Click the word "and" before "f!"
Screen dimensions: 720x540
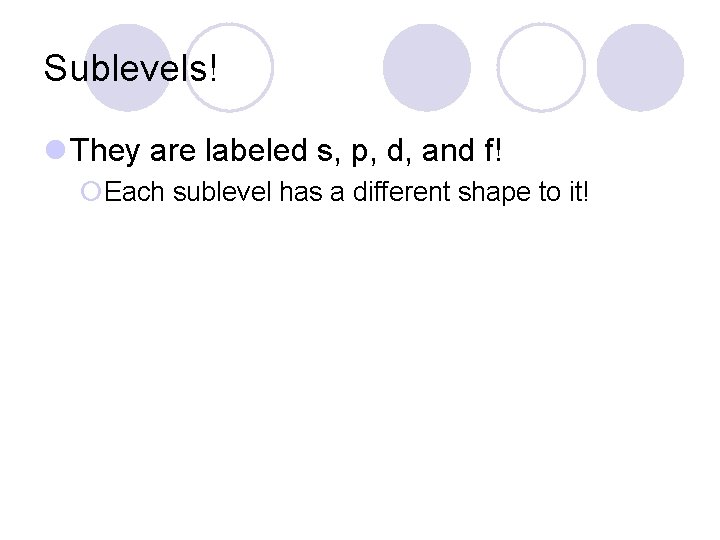click(448, 150)
